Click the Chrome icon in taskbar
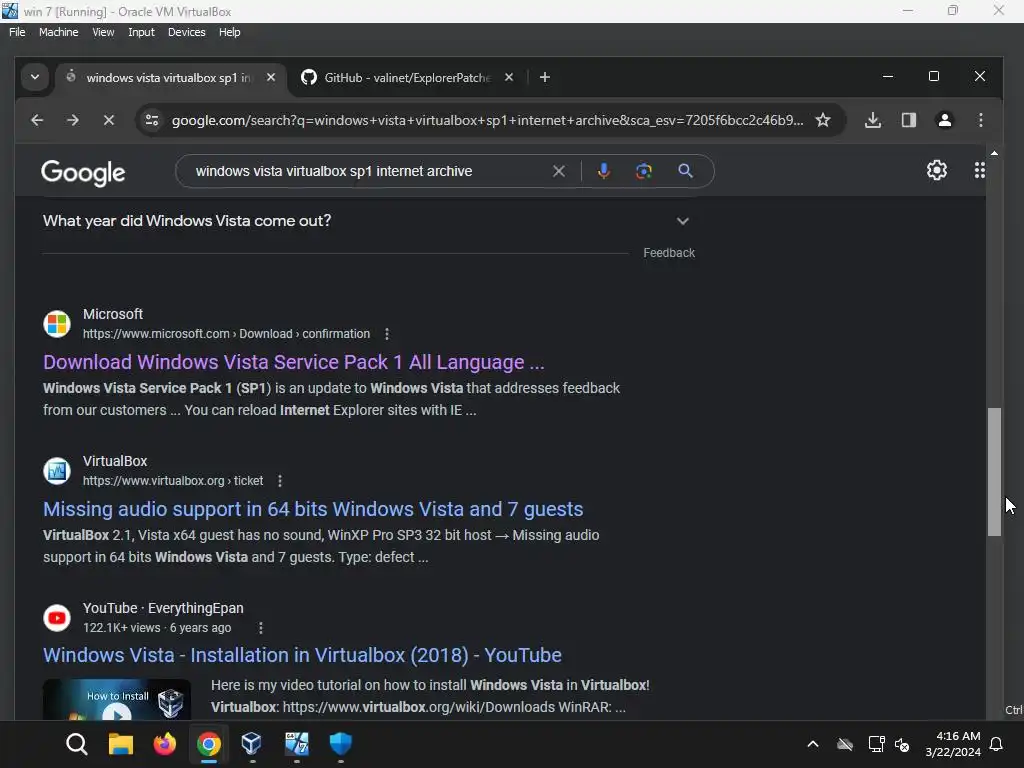 point(209,744)
